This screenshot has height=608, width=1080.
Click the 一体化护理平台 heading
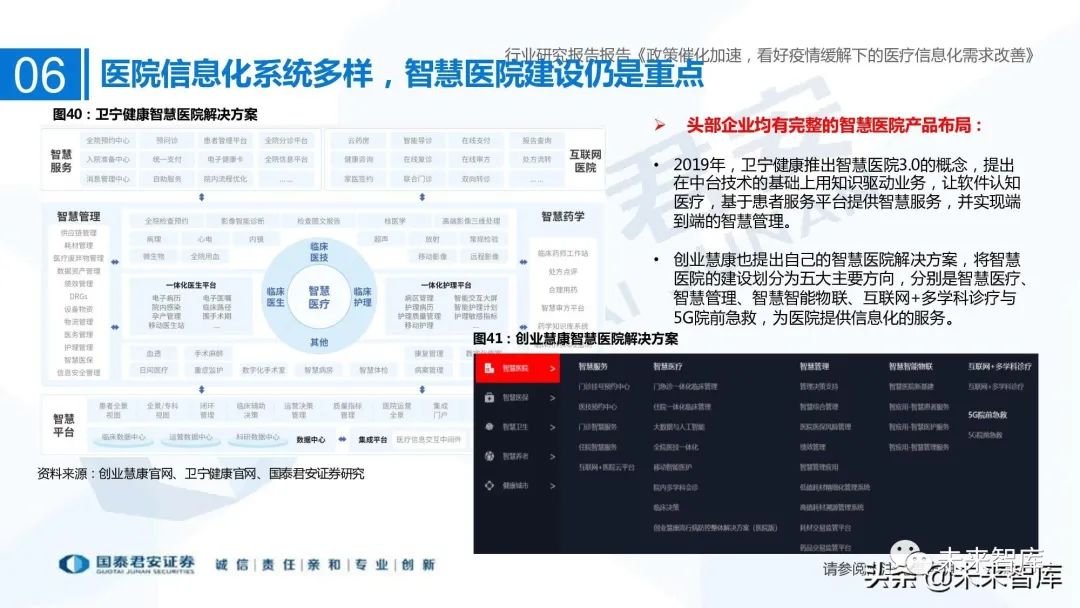[x=446, y=285]
